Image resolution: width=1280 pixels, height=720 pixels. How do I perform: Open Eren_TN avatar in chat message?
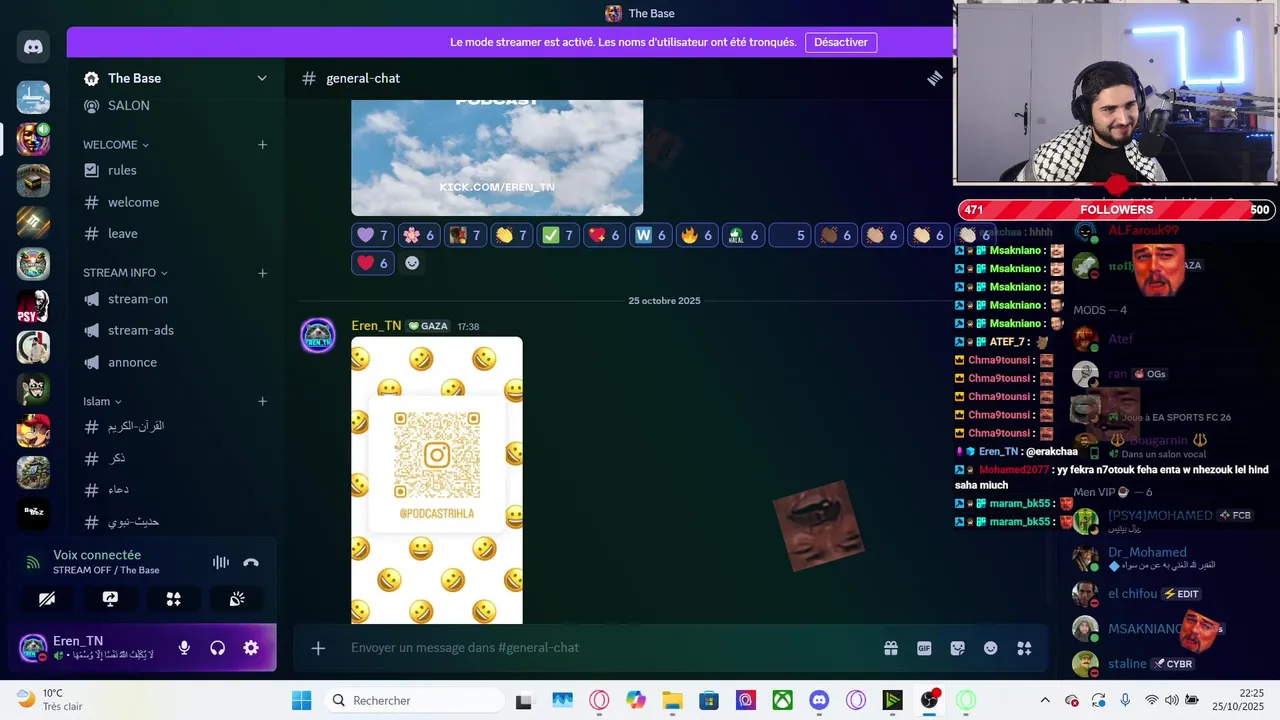click(x=318, y=335)
